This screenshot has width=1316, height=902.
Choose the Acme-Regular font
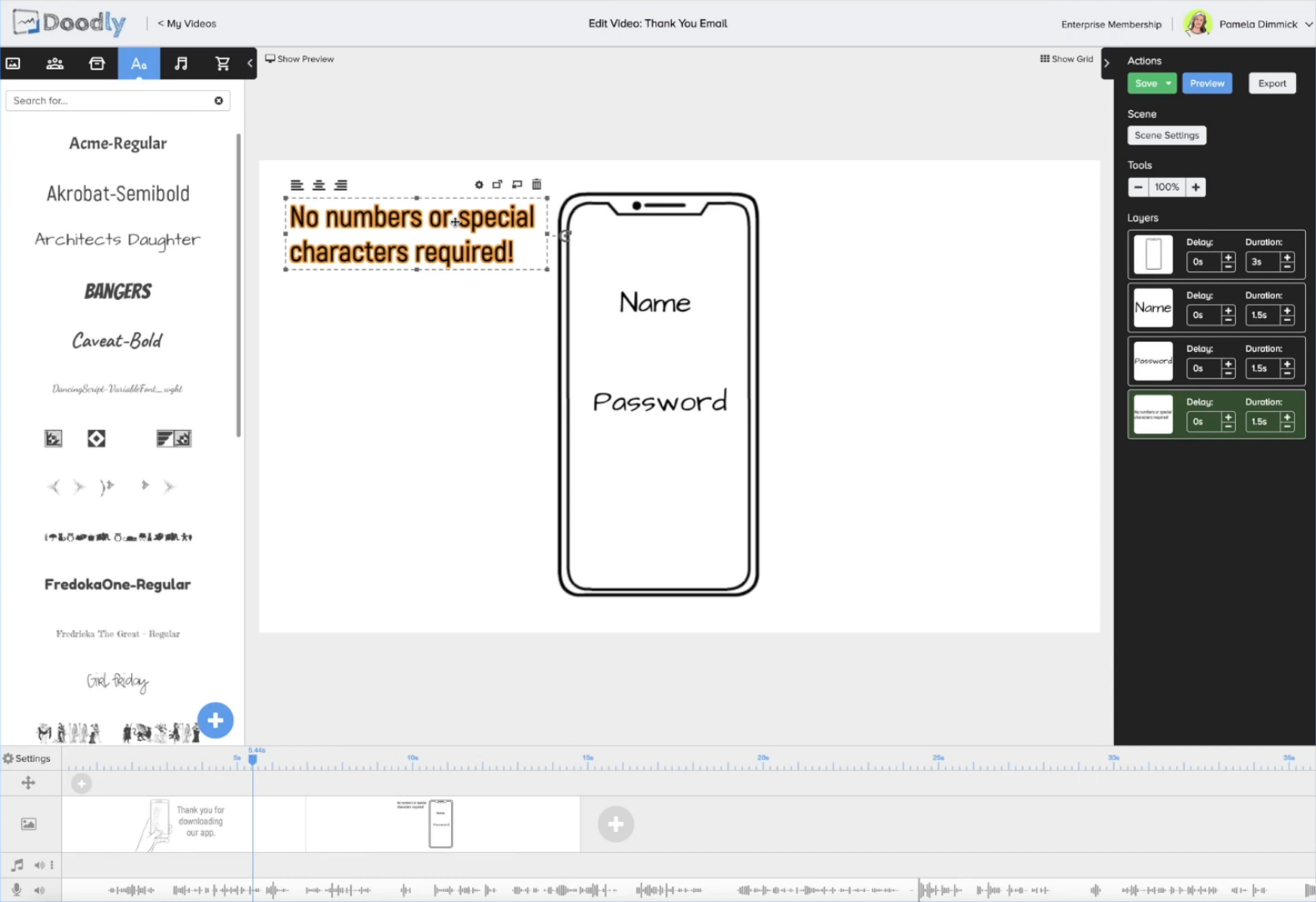point(118,144)
